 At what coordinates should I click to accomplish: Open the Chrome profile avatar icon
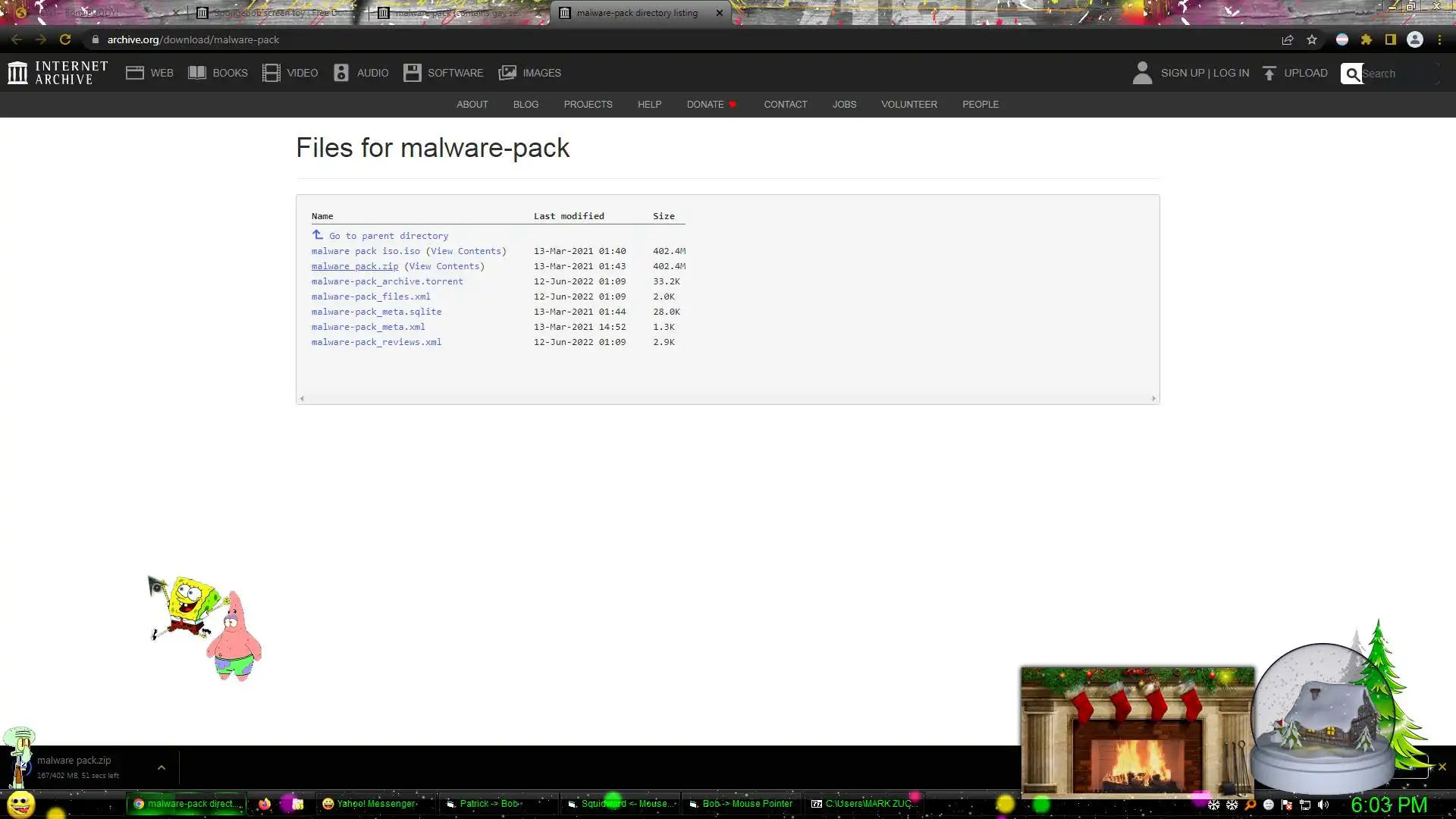pos(1414,39)
